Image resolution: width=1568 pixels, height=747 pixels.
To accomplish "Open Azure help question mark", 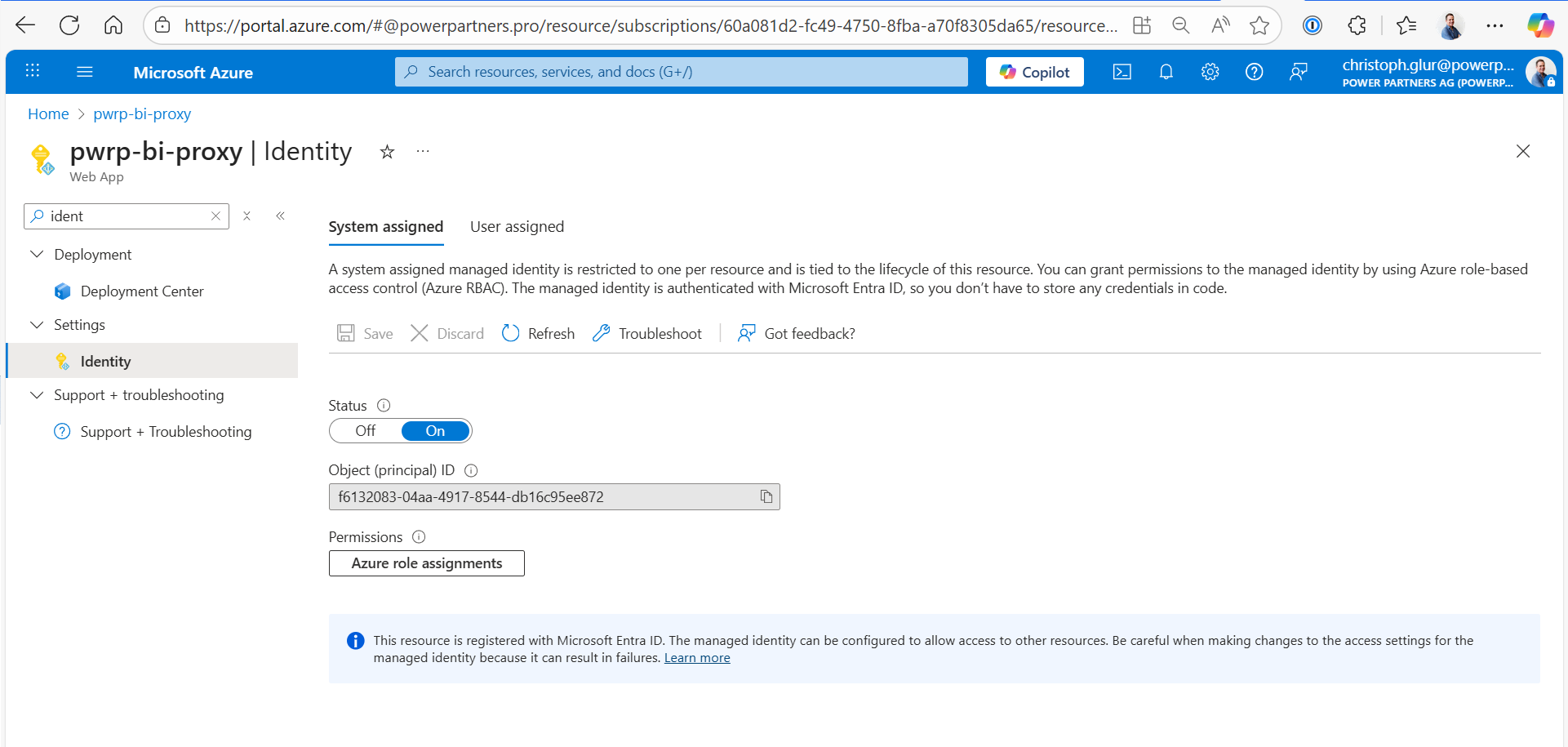I will tap(1255, 72).
